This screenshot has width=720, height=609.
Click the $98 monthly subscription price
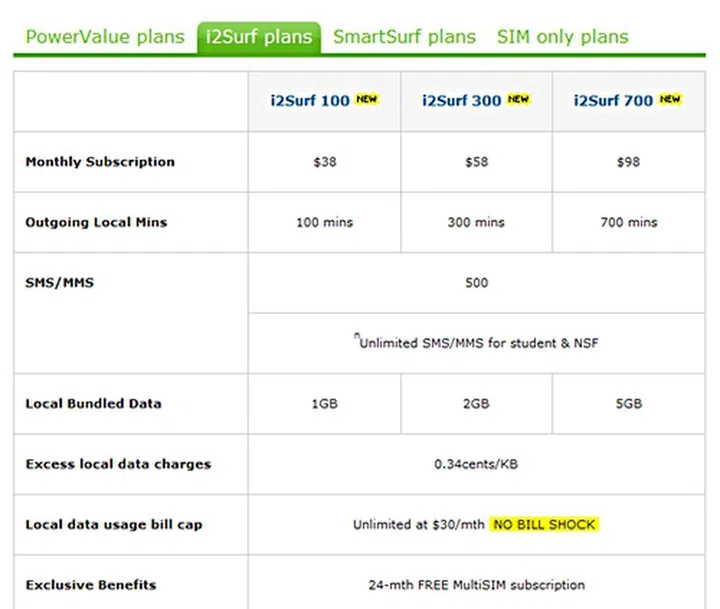(628, 162)
